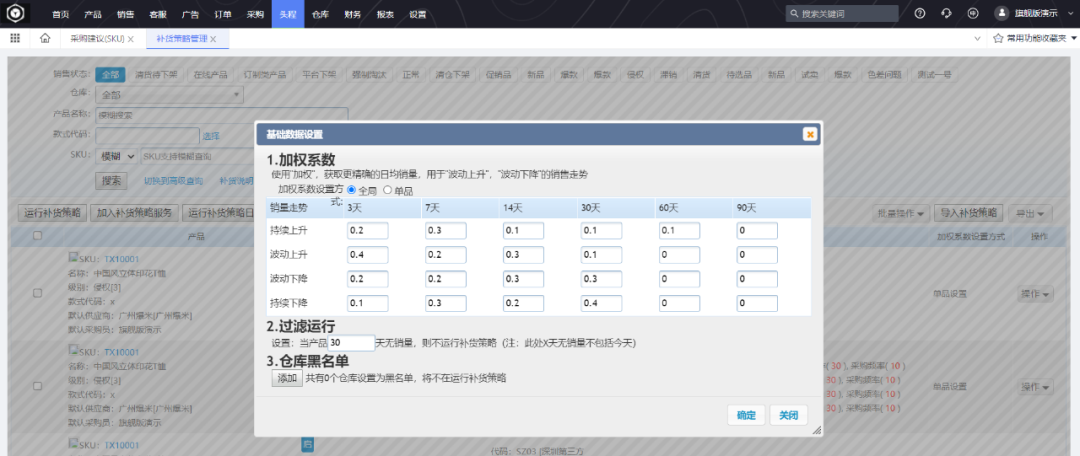Click 添加 to add warehouse blacklist
The image size is (1080, 456).
coord(287,378)
